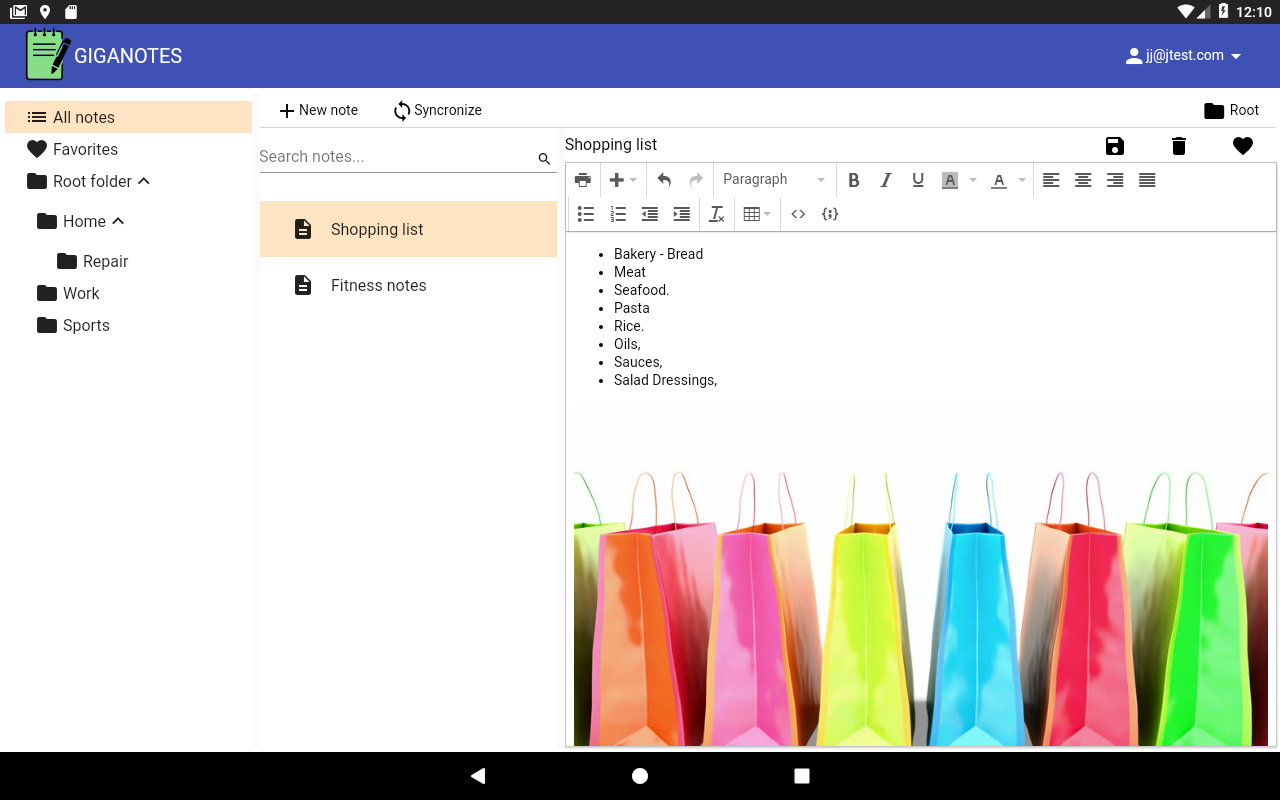Image resolution: width=1280 pixels, height=800 pixels.
Task: Open the Root folder selector button
Action: (1232, 110)
